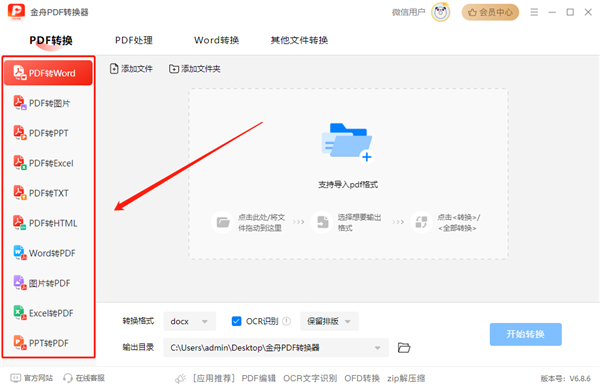Open the 保留排版 layout dropdown

[329, 321]
